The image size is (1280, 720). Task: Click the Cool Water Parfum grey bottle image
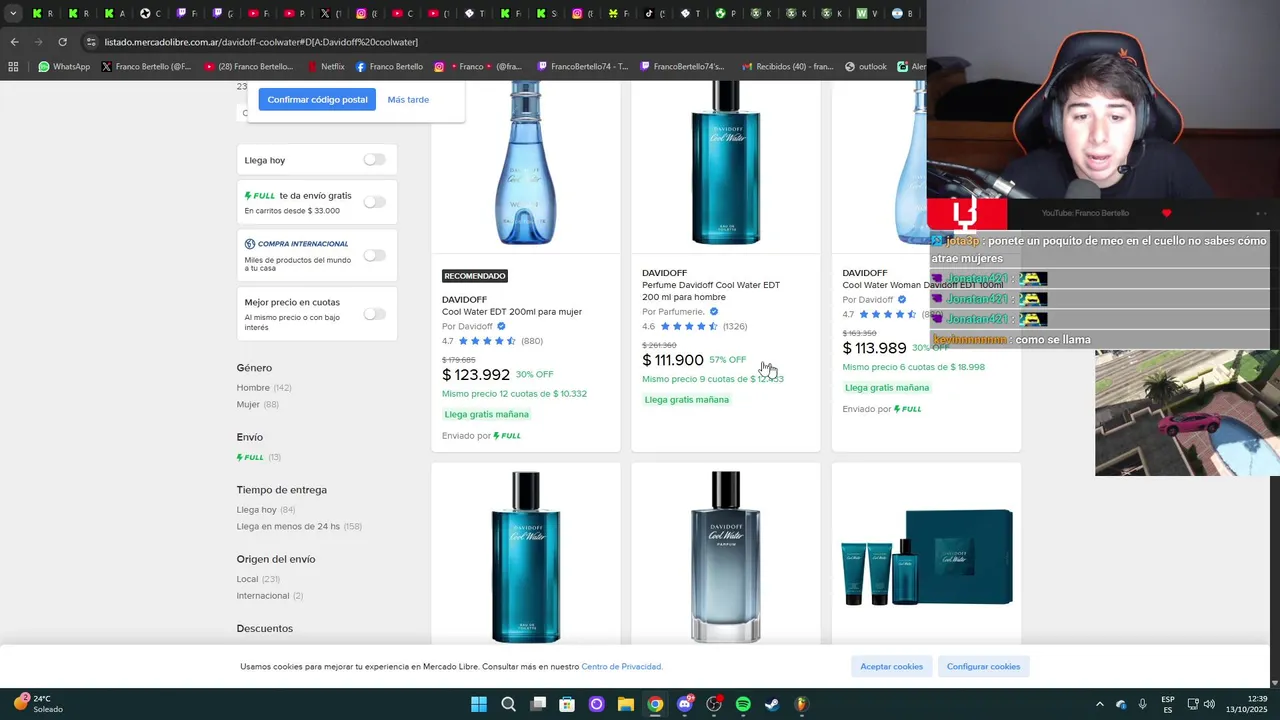click(x=725, y=557)
